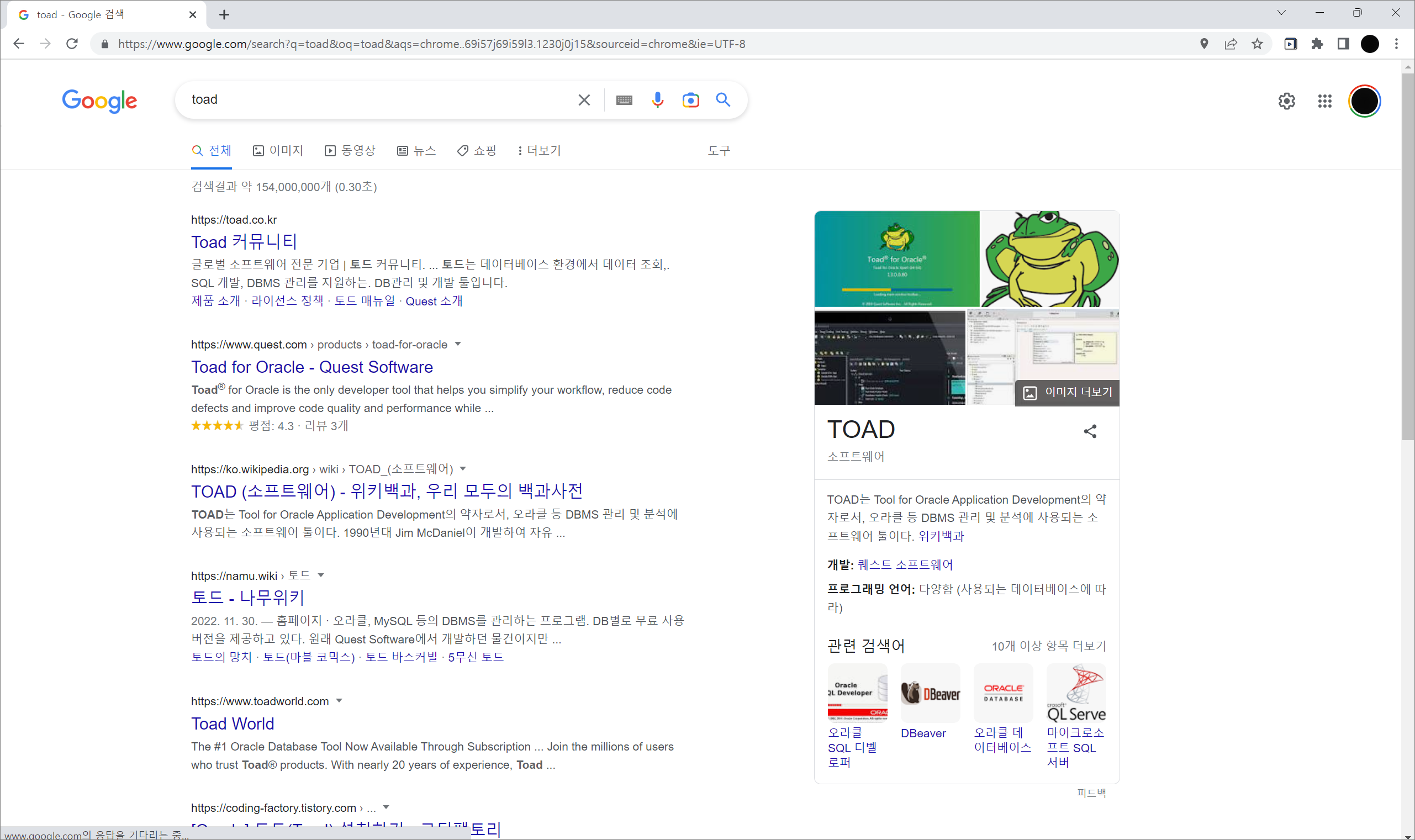The width and height of the screenshot is (1415, 840).
Task: Open the 라이선스 정책 sitelink
Action: [x=287, y=300]
